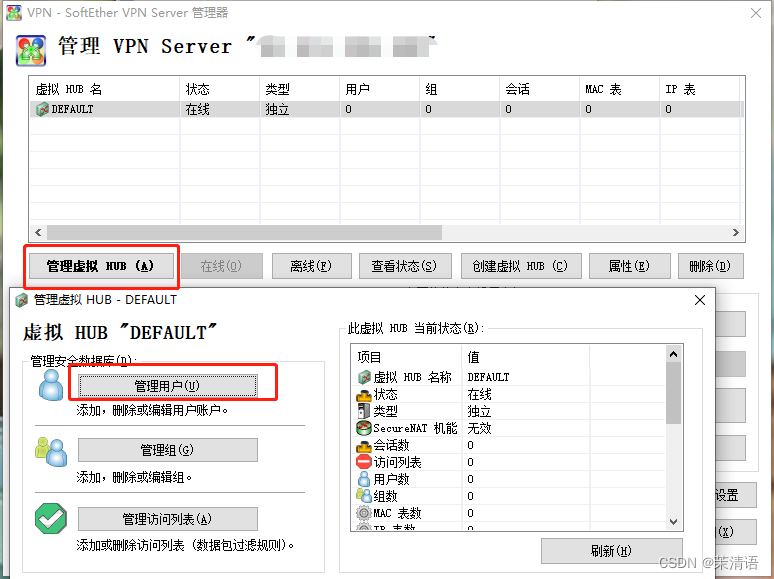Open 管理虚拟 HUB (A) button

coord(101,266)
